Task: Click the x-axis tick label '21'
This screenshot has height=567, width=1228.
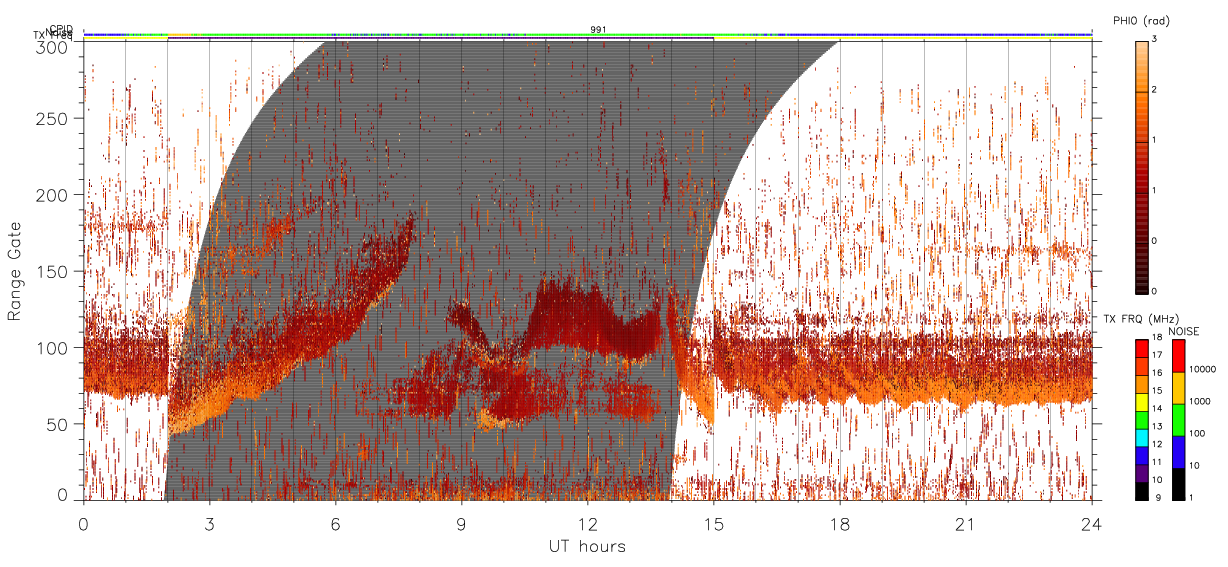Action: click(x=966, y=524)
